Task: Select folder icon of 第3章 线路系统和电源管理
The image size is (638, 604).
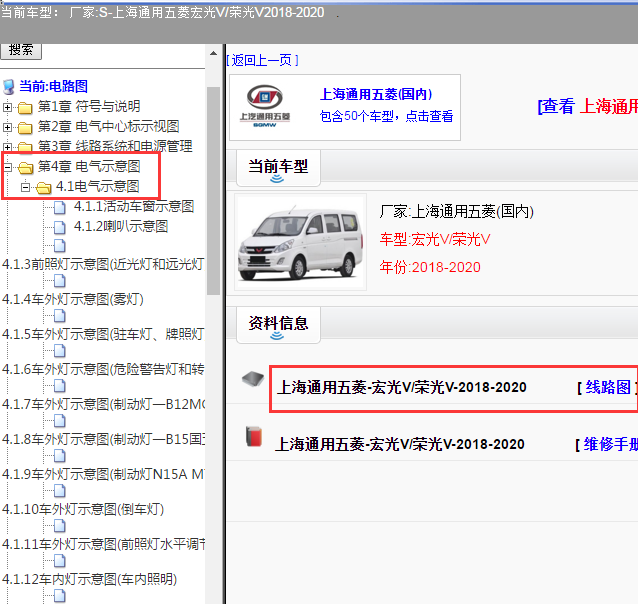Action: [25, 147]
